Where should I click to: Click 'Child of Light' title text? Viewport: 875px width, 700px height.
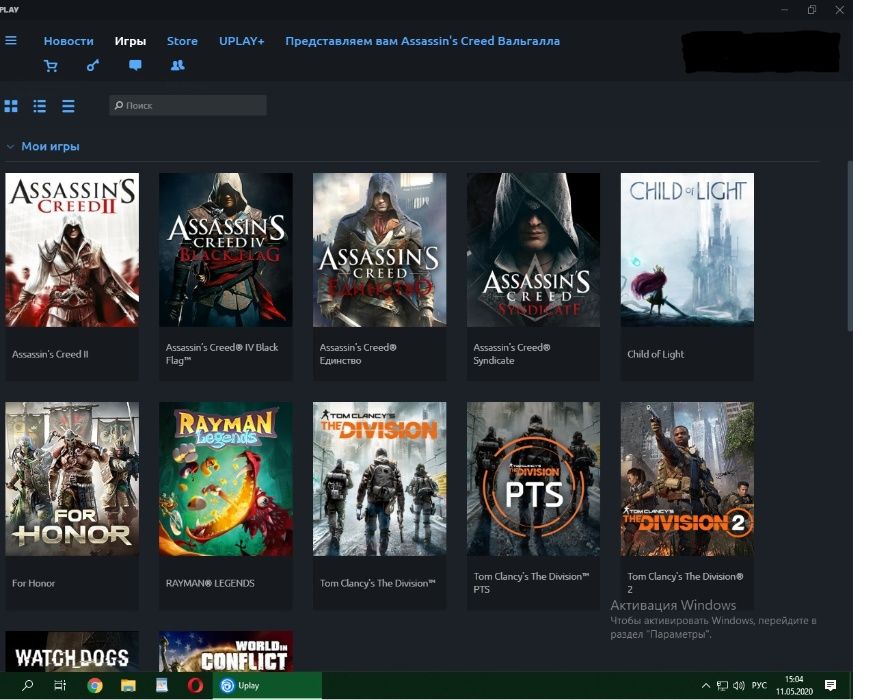tap(655, 354)
